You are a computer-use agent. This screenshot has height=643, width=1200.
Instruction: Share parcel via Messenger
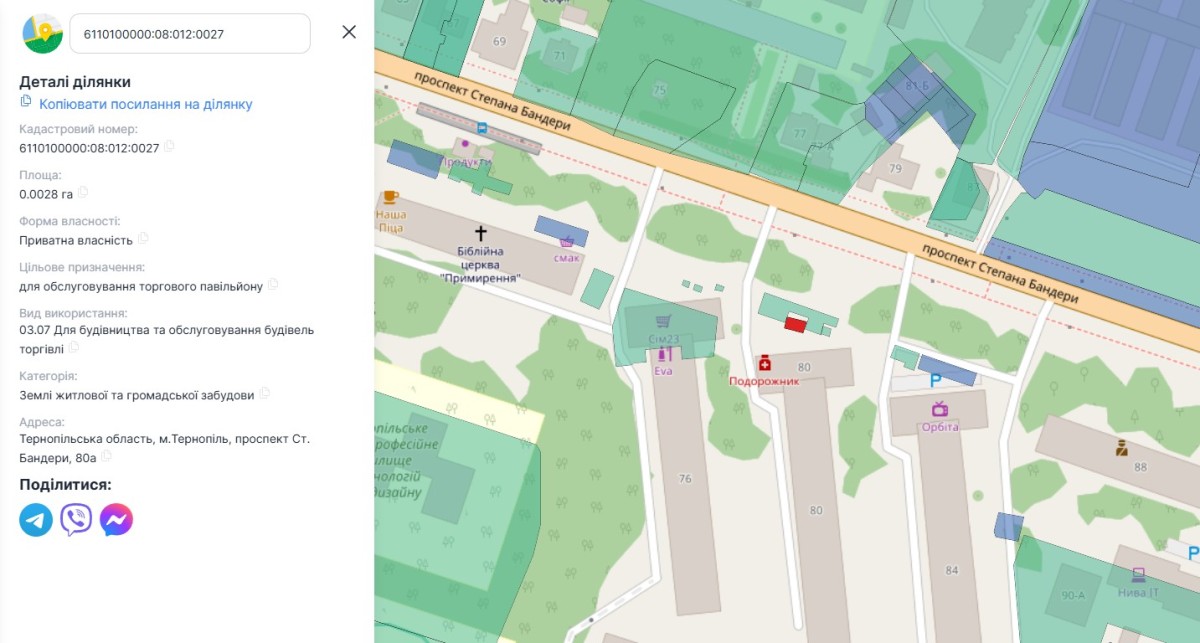point(116,520)
